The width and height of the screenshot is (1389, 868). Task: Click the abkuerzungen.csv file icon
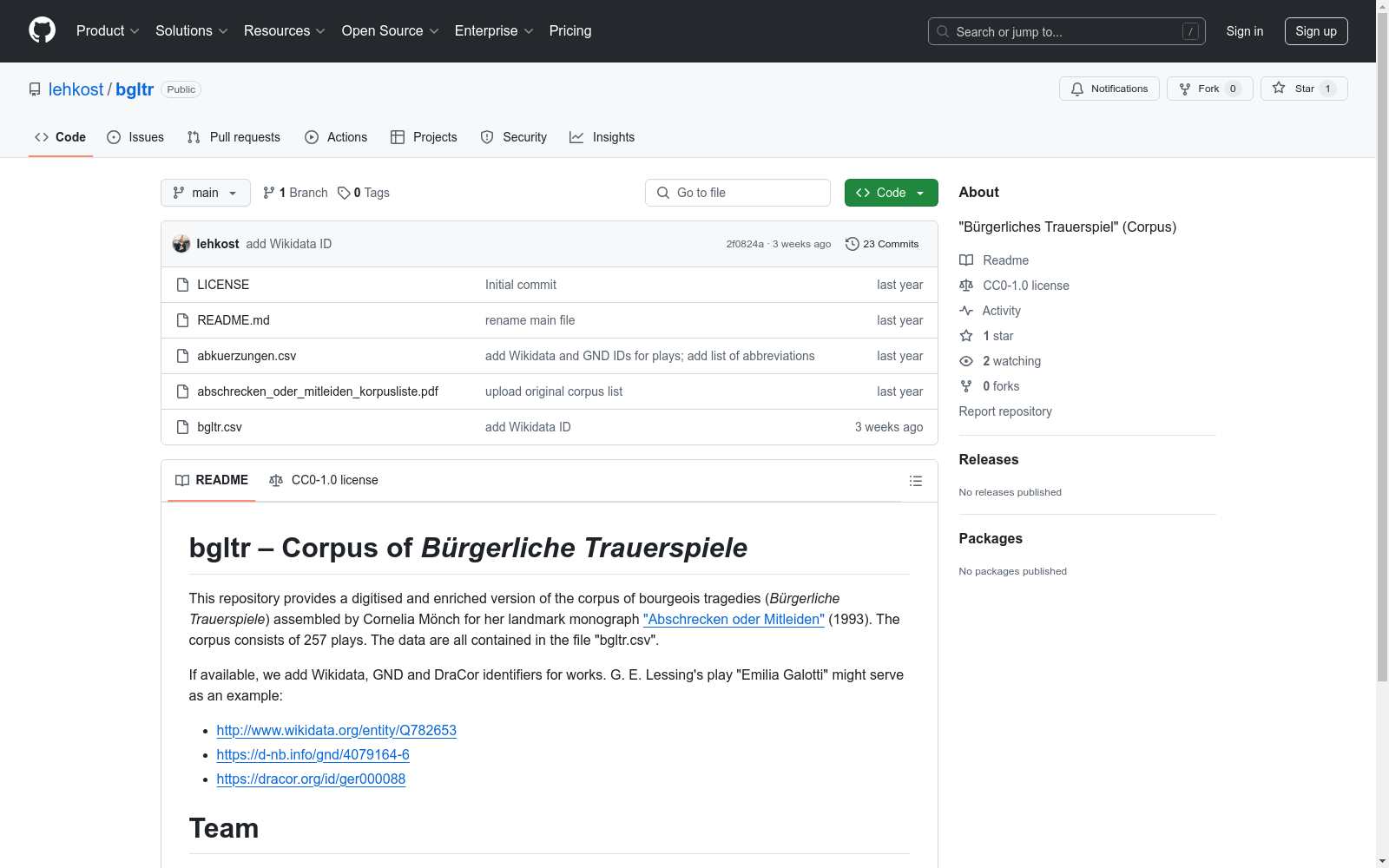point(182,356)
